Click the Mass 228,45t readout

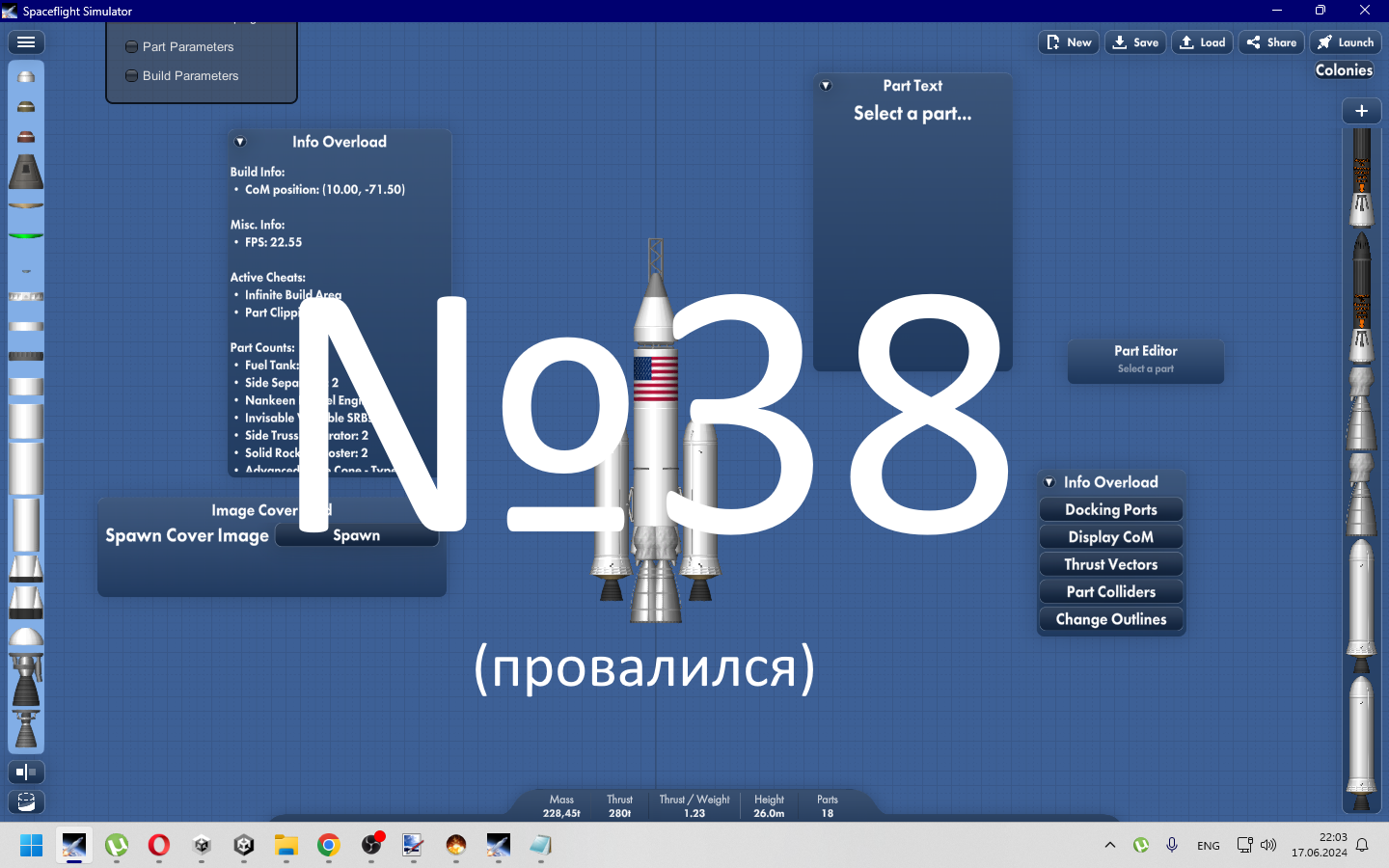561,806
